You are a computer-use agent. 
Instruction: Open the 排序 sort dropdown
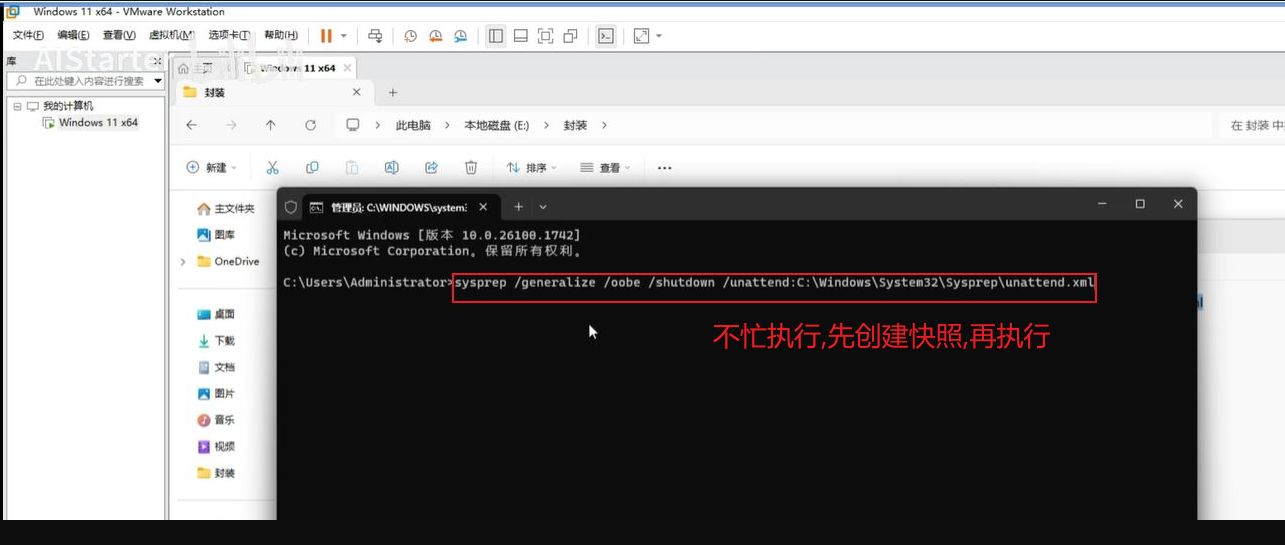point(531,168)
